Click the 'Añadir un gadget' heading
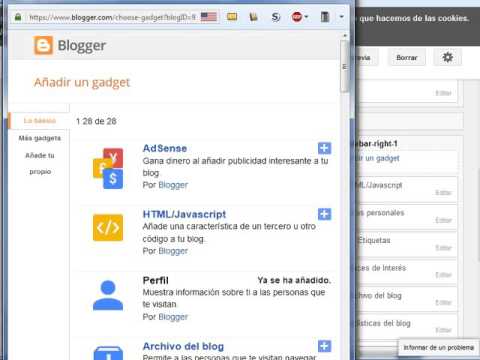 [82, 82]
